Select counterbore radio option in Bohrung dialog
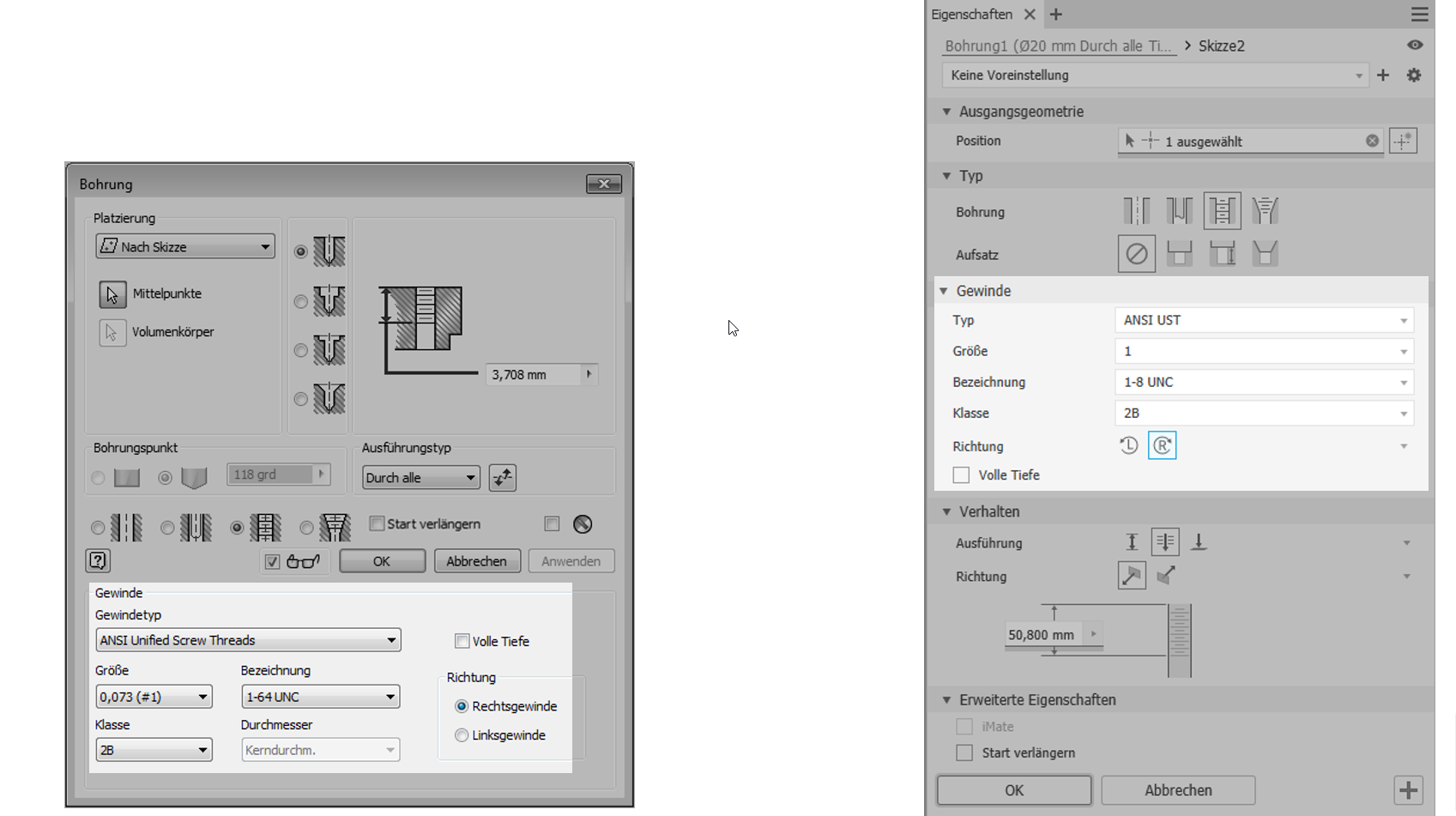The image size is (1456, 816). (300, 301)
